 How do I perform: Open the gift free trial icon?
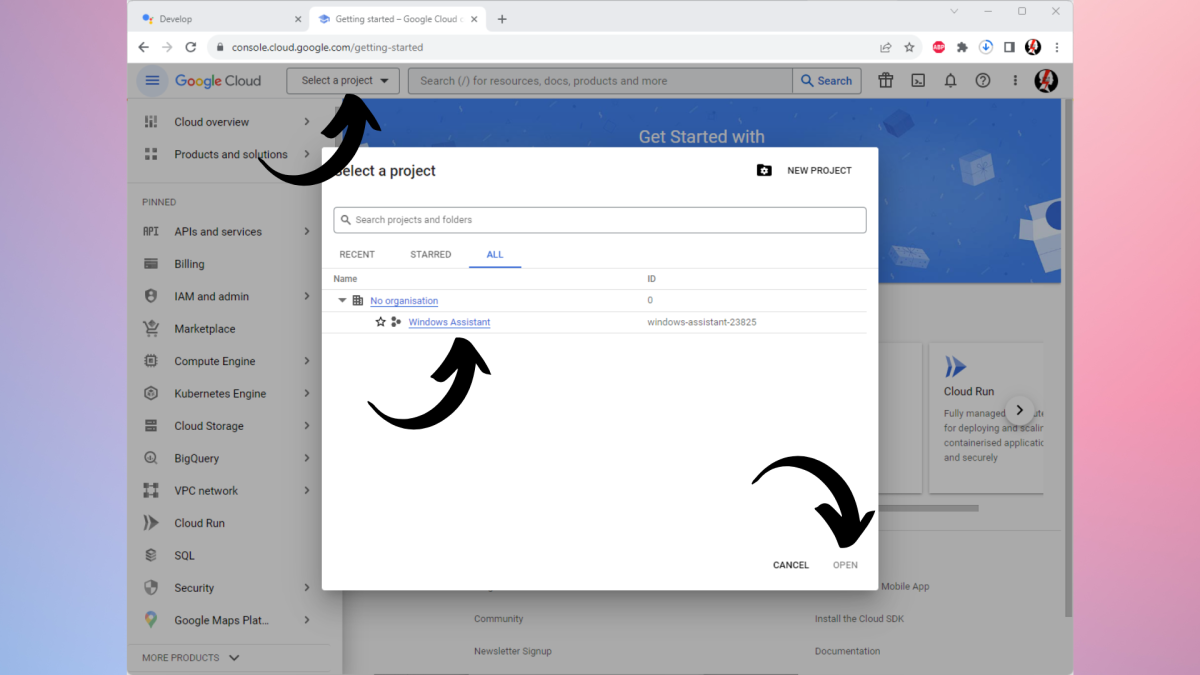click(x=885, y=81)
